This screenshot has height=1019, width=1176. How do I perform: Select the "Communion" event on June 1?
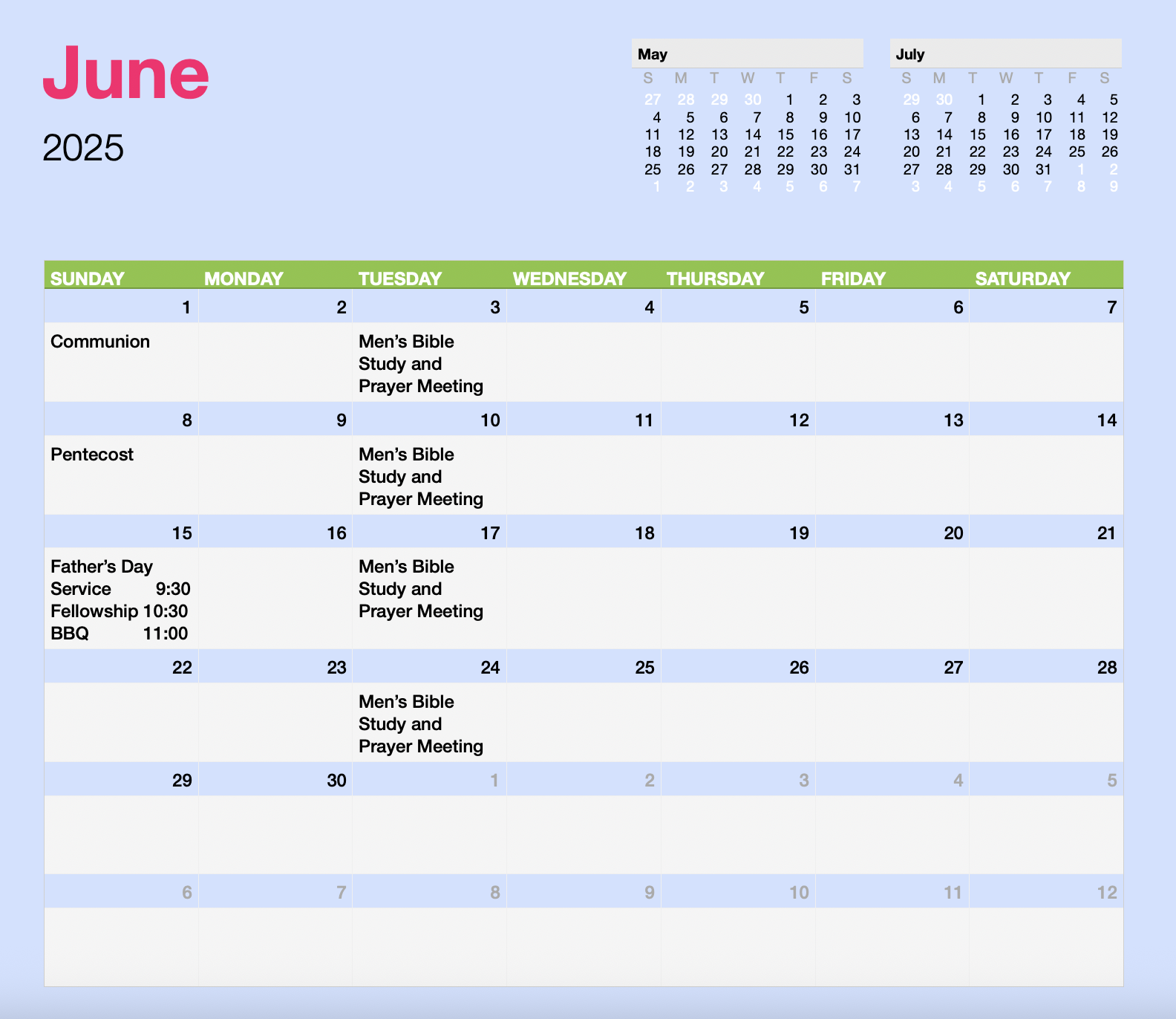tap(100, 342)
